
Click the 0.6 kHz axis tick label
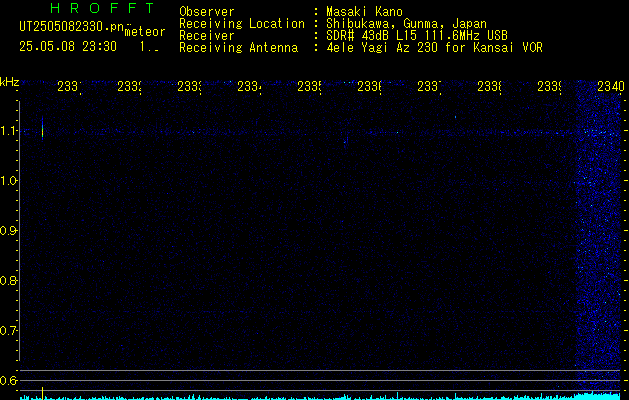[x=8, y=380]
